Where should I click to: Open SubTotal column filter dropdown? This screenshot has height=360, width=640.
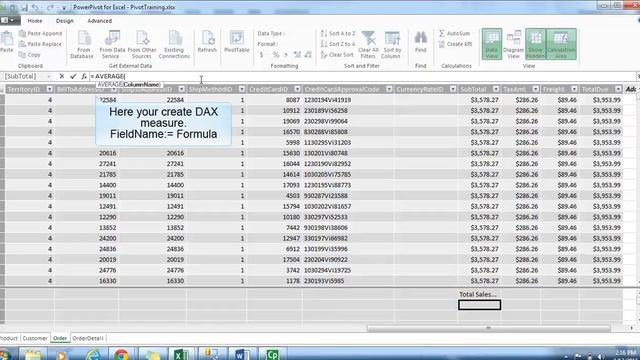496,89
